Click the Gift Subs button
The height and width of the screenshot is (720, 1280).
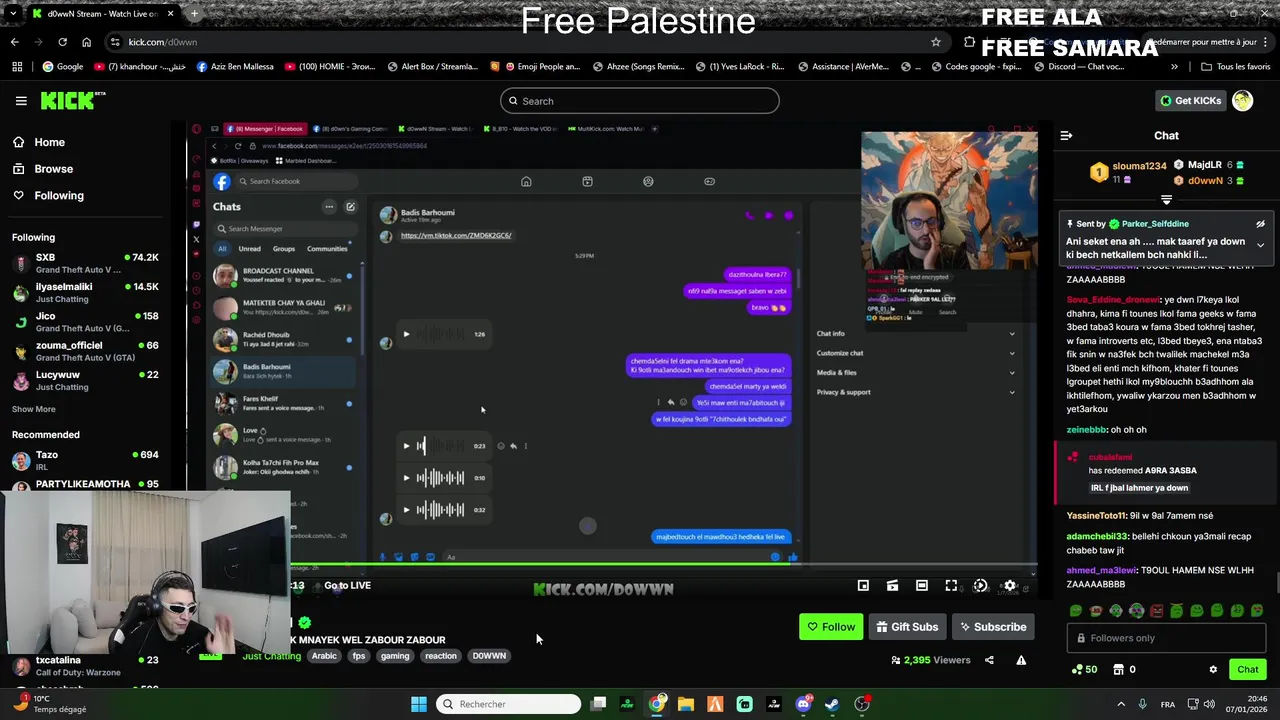907,627
